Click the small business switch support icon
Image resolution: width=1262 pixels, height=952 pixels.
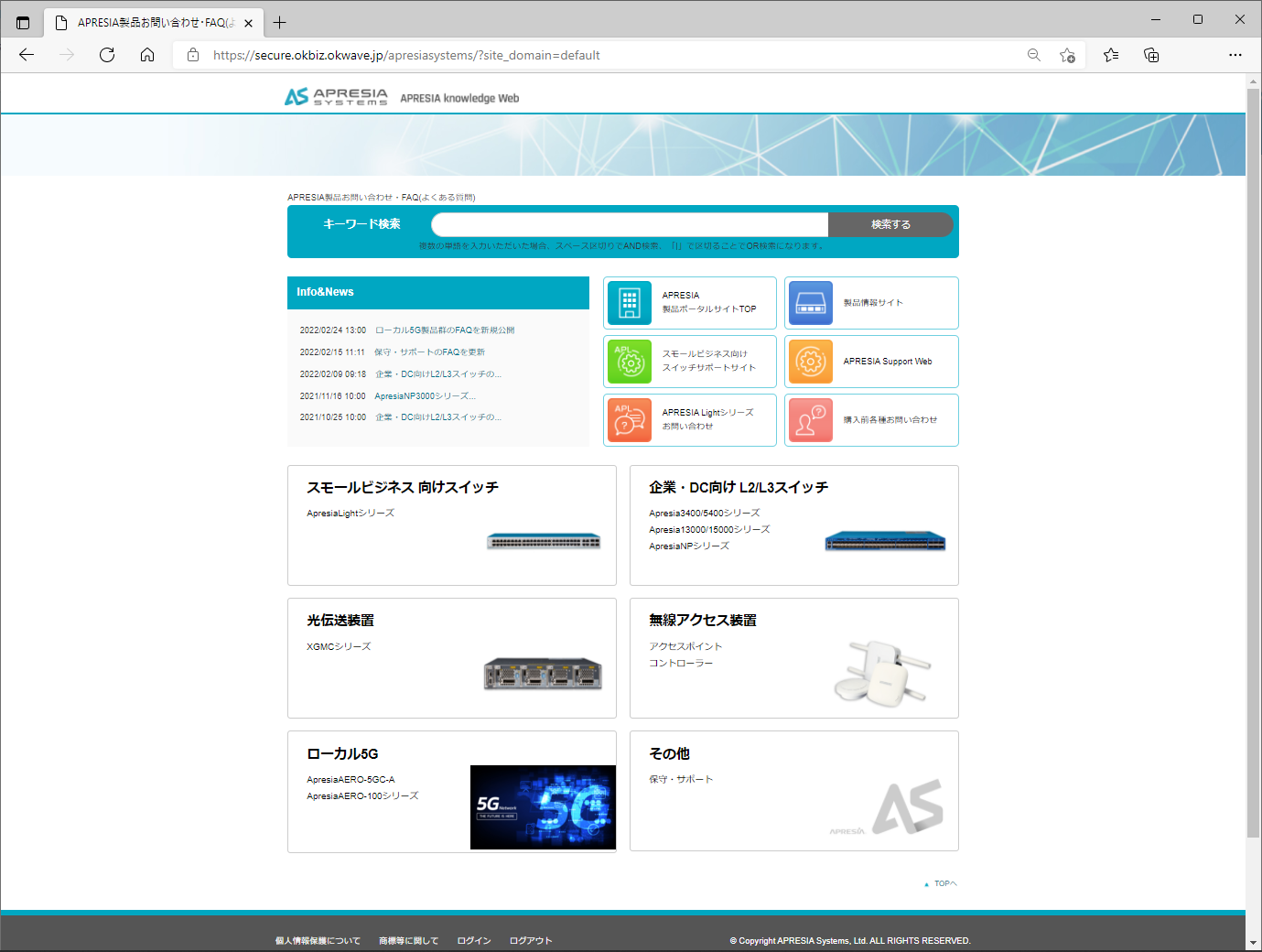630,362
